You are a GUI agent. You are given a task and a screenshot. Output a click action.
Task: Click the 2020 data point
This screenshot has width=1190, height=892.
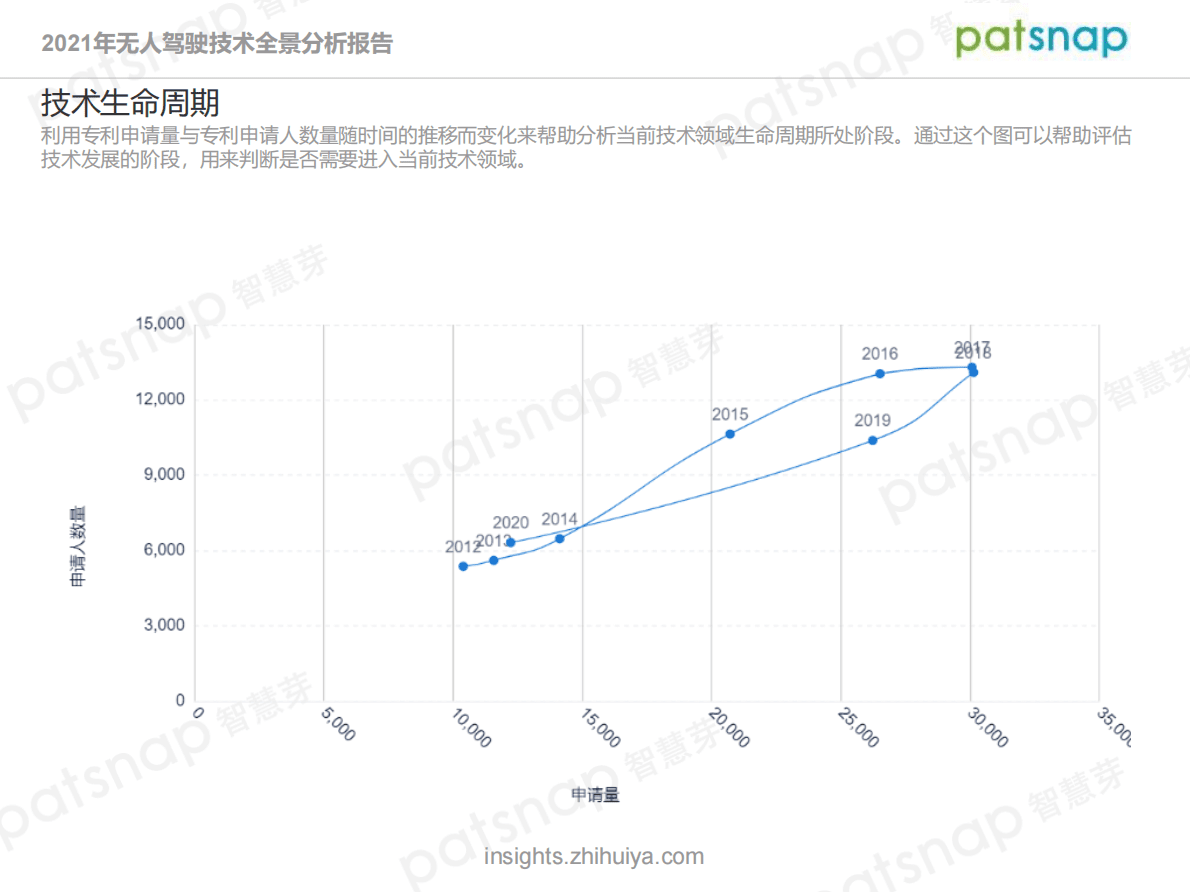click(511, 542)
